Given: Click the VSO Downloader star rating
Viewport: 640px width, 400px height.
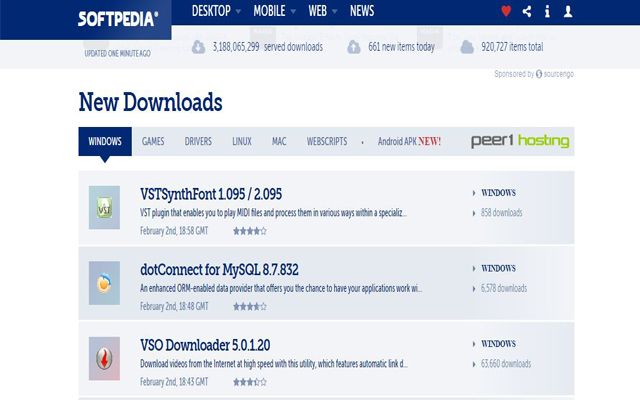Looking at the screenshot, I should tap(250, 382).
